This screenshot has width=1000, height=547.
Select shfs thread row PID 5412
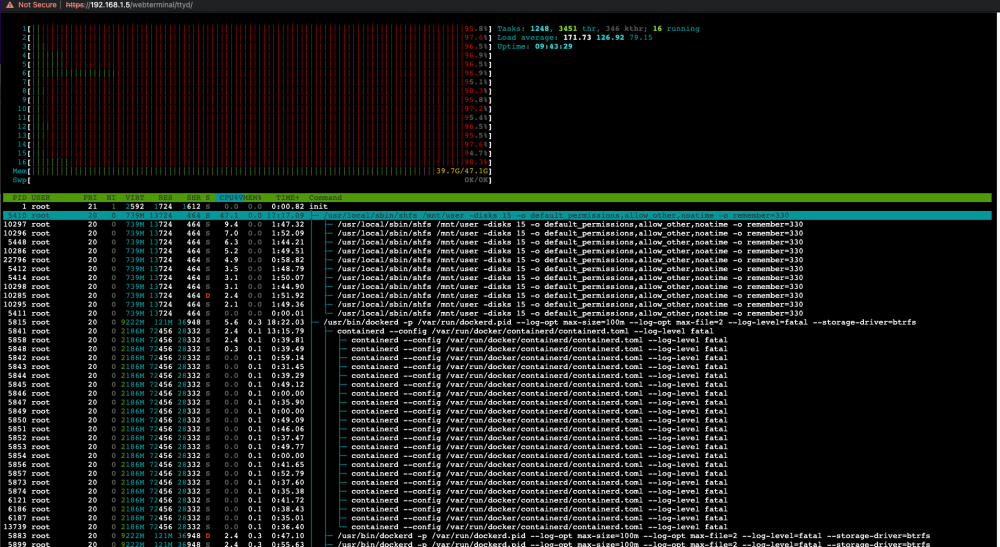(497, 269)
